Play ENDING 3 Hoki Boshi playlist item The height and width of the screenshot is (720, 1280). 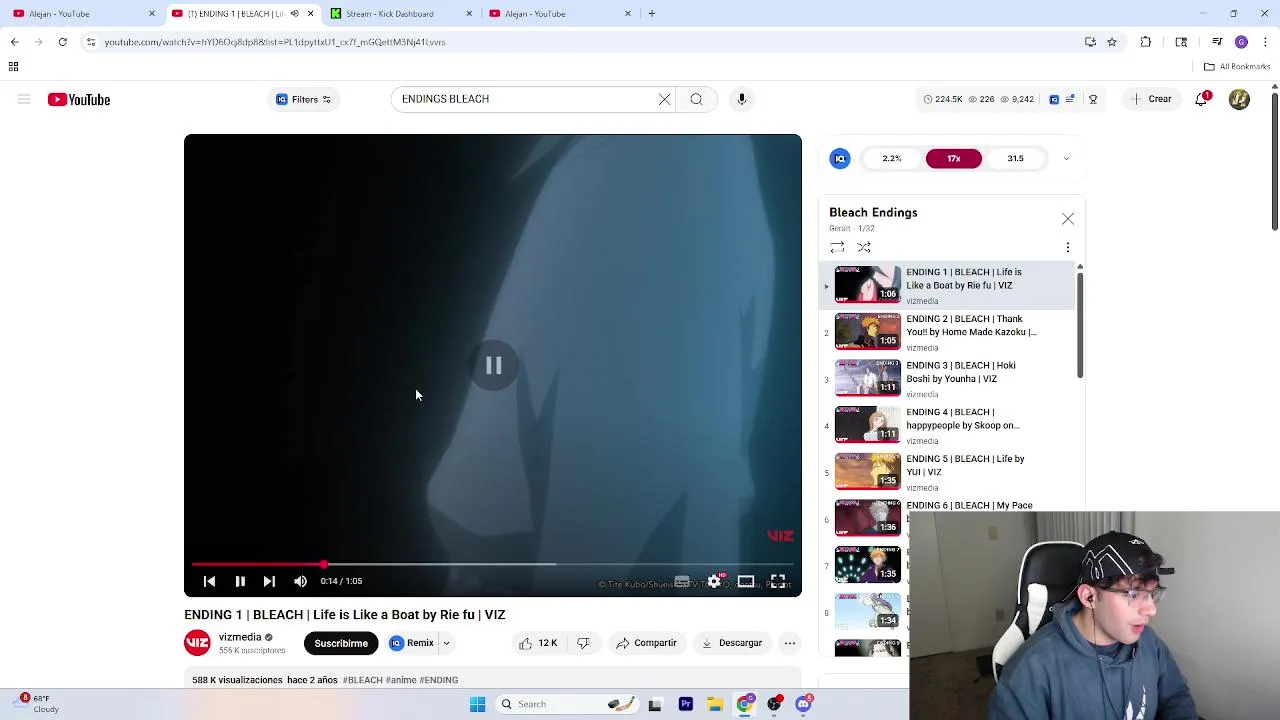click(946, 379)
